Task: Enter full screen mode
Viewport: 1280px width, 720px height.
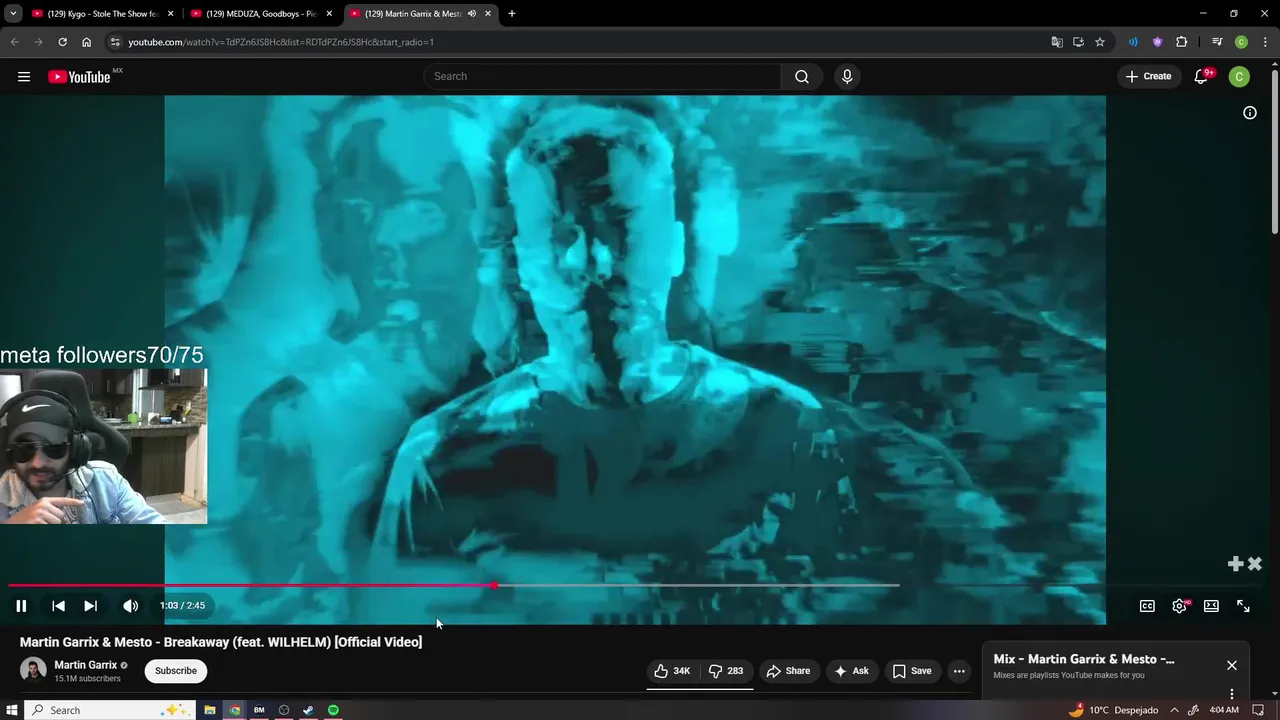Action: click(x=1243, y=606)
